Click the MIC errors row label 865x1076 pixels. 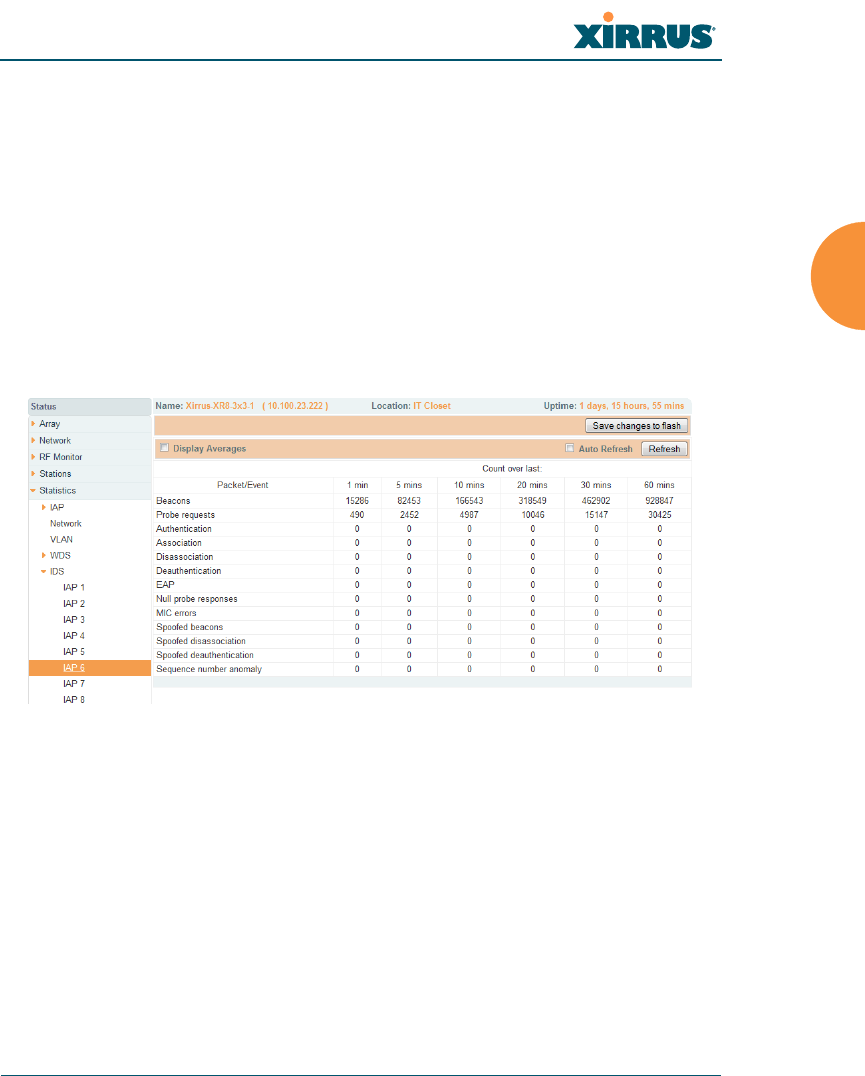(176, 613)
